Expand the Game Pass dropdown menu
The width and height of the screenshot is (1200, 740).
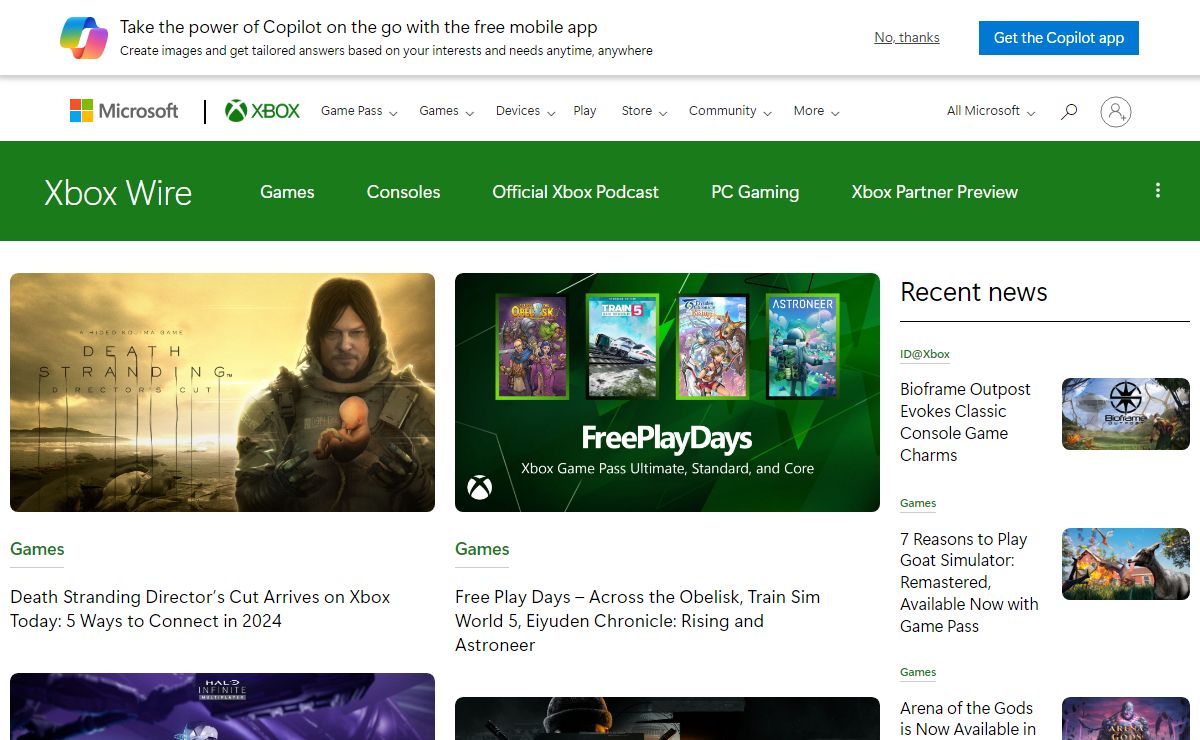[359, 111]
